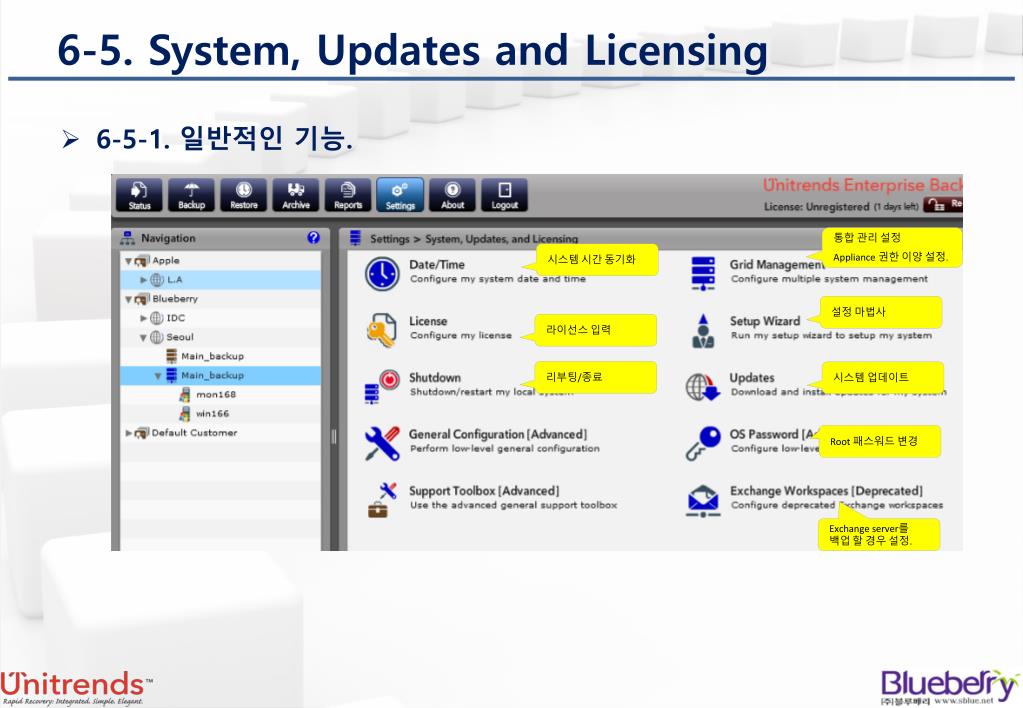Select the Settings toolbar button
The width and height of the screenshot is (1023, 708).
[x=400, y=195]
